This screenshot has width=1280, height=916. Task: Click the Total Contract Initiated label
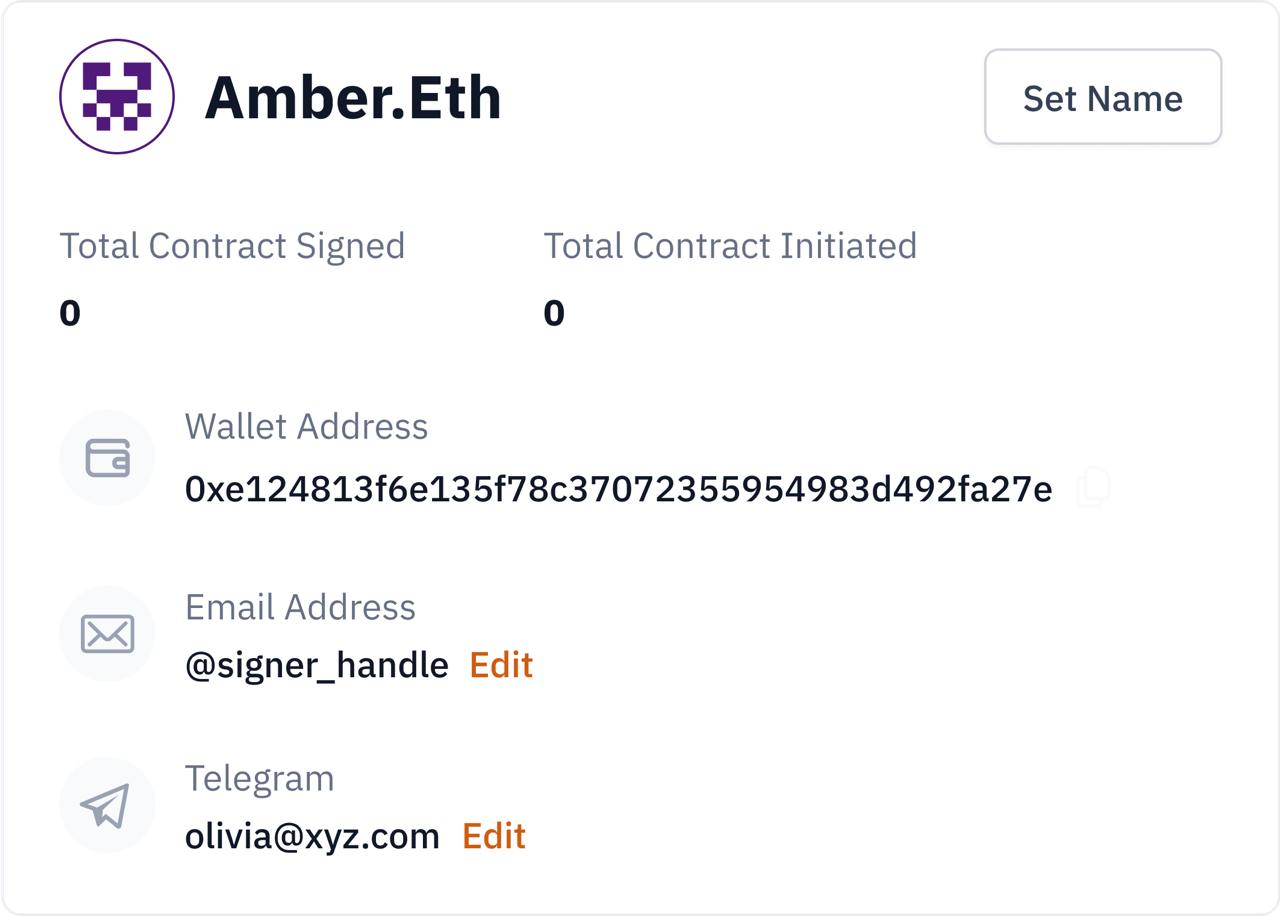(730, 246)
